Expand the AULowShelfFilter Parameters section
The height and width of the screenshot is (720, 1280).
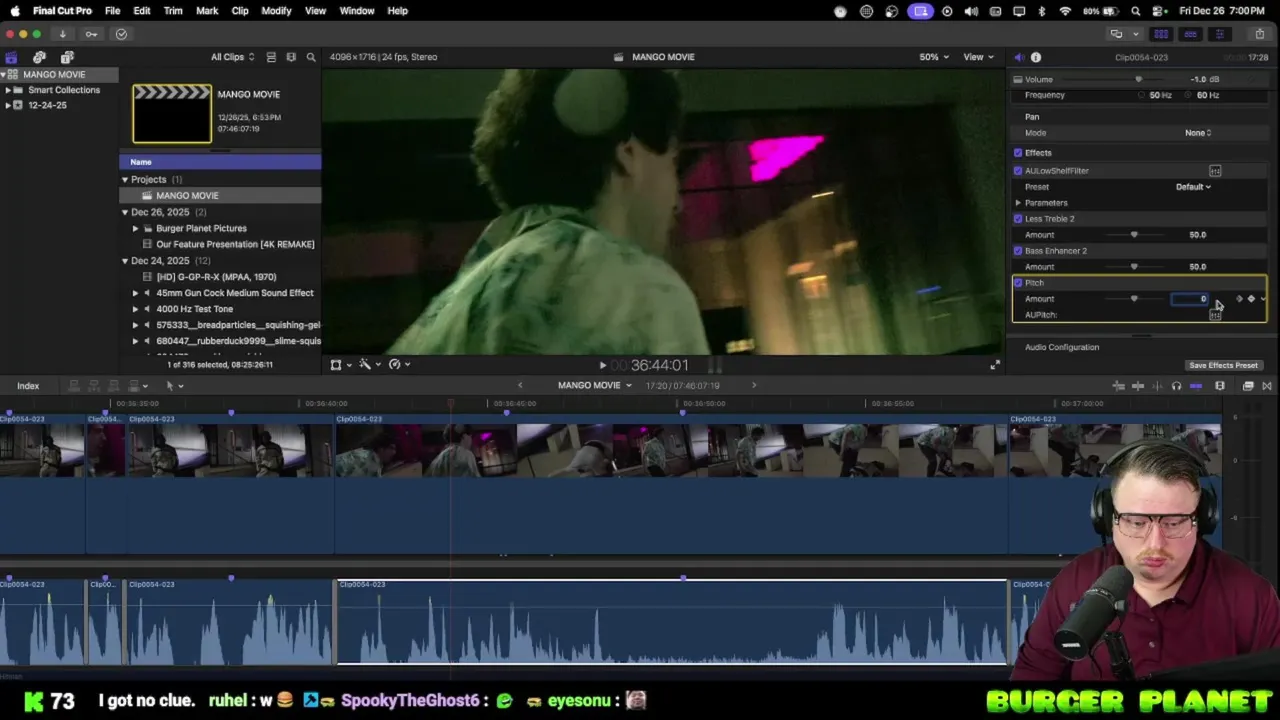(1018, 203)
